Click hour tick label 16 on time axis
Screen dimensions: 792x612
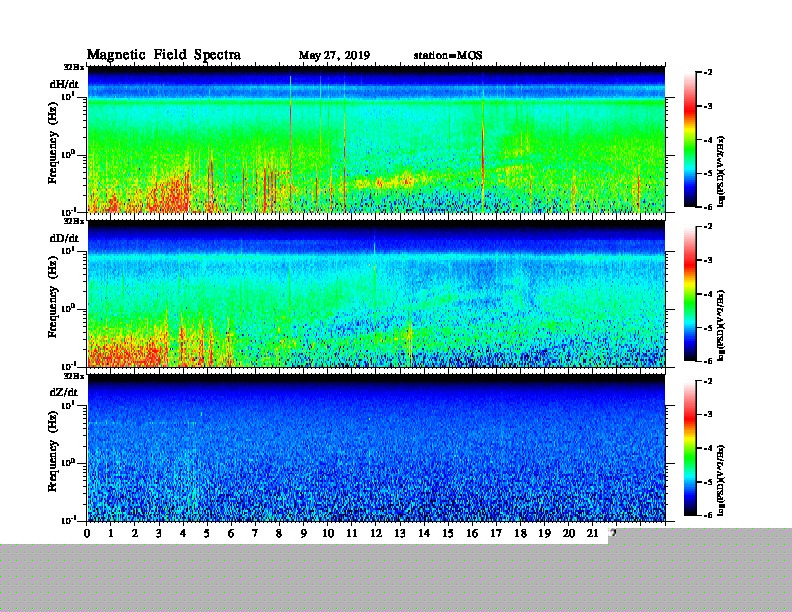click(x=472, y=533)
